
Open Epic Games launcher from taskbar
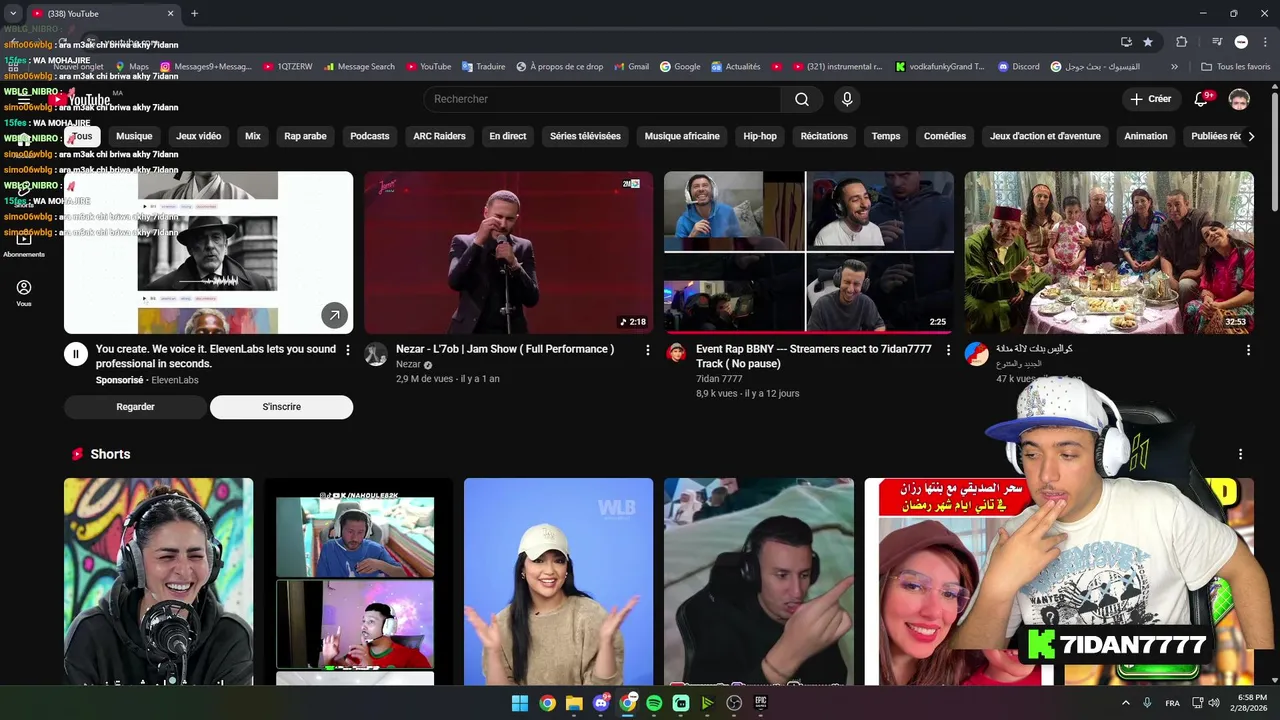coord(761,703)
